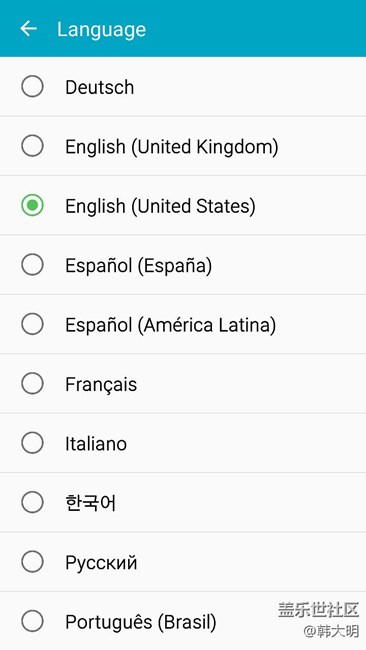Tap the Italiano language text
The height and width of the screenshot is (650, 366).
click(x=96, y=444)
